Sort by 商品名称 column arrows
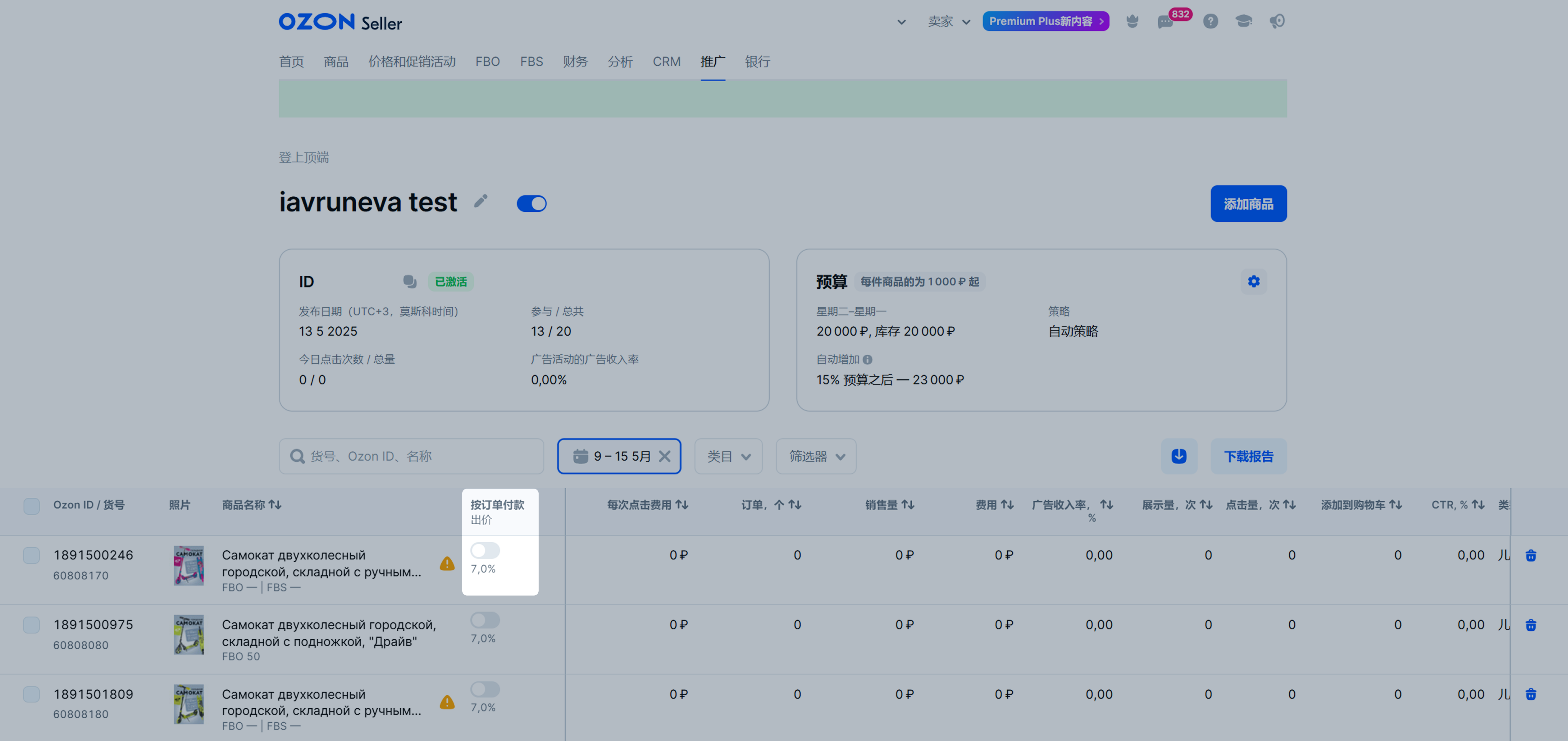1568x741 pixels. point(275,505)
